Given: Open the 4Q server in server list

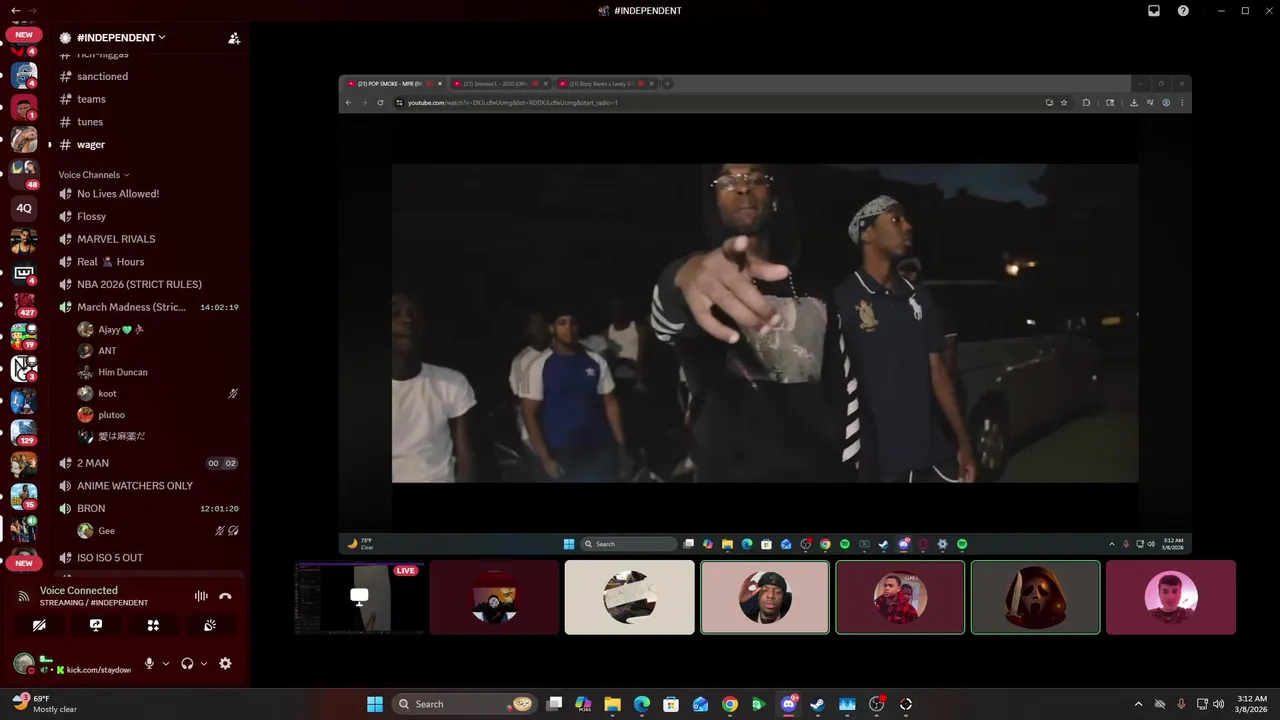Looking at the screenshot, I should coord(24,208).
